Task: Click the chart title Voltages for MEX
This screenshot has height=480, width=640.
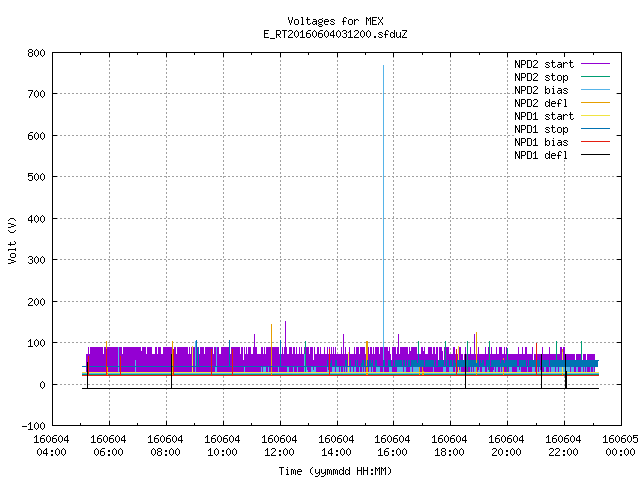Action: pyautogui.click(x=335, y=21)
